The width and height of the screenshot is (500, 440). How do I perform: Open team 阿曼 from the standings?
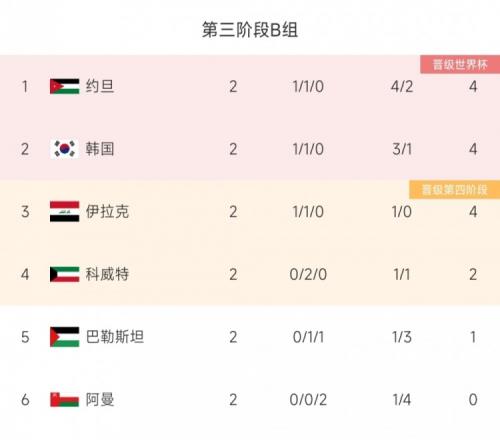tap(100, 399)
